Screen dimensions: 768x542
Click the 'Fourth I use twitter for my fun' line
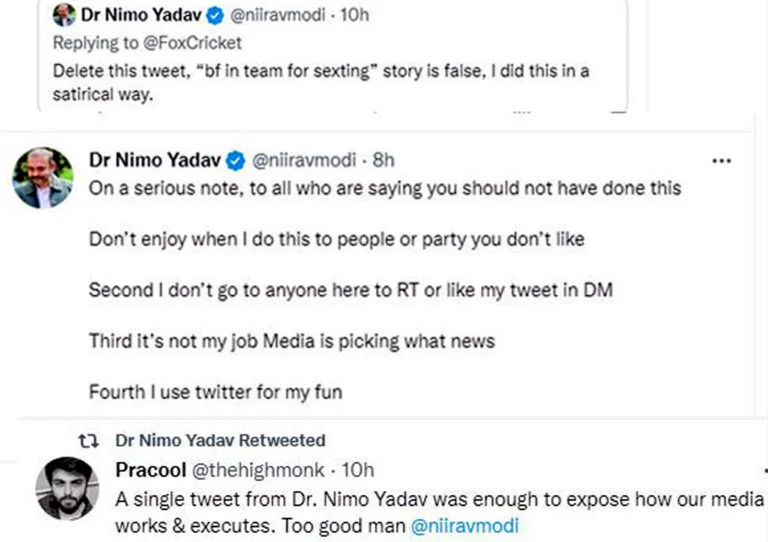coord(215,392)
